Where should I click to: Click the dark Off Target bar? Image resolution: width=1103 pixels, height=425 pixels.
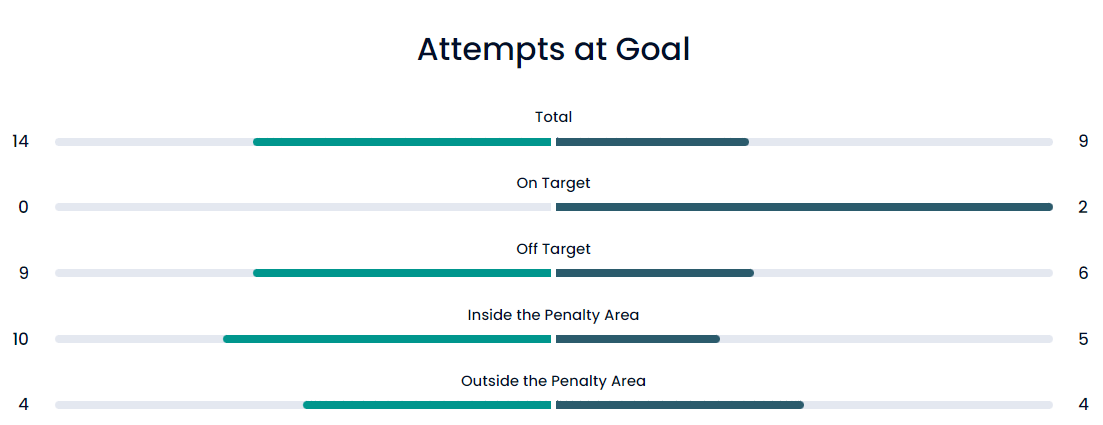tap(655, 273)
